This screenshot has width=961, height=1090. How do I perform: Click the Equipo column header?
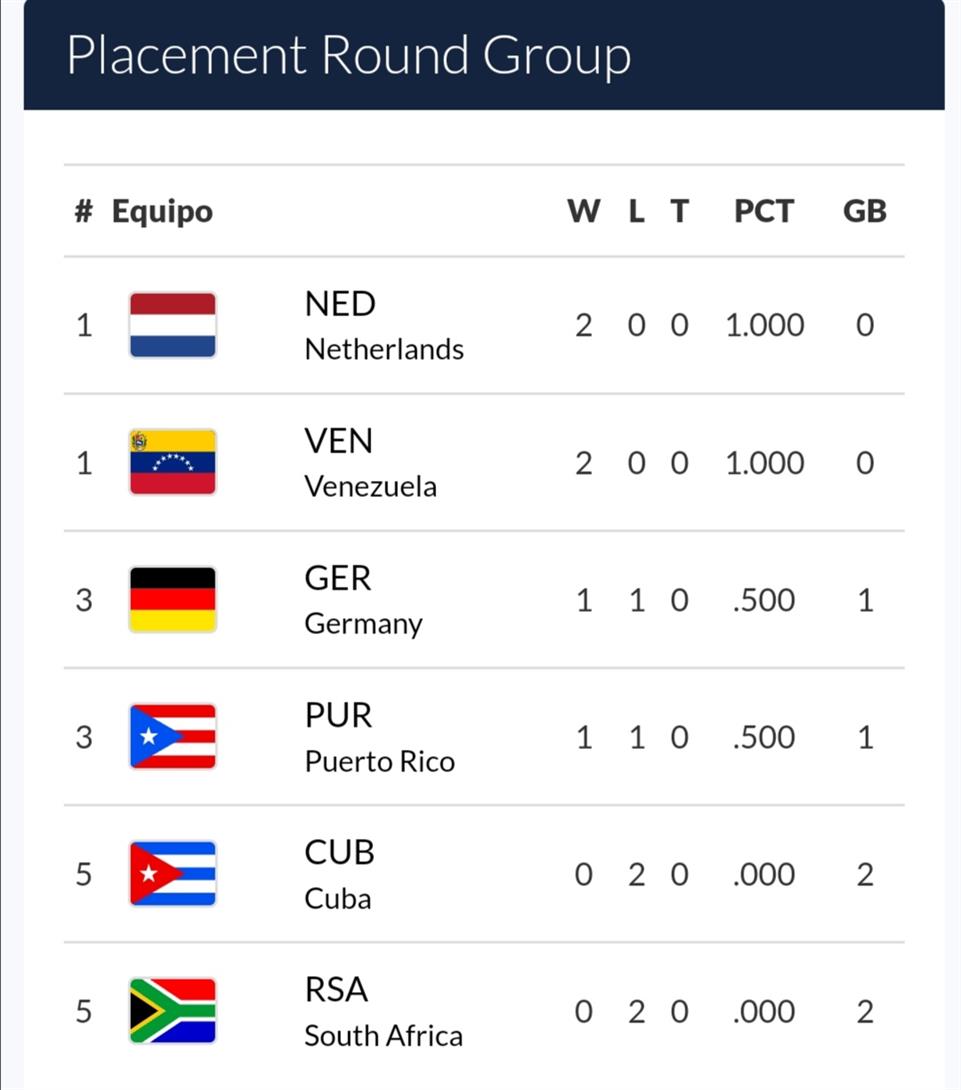click(x=162, y=212)
